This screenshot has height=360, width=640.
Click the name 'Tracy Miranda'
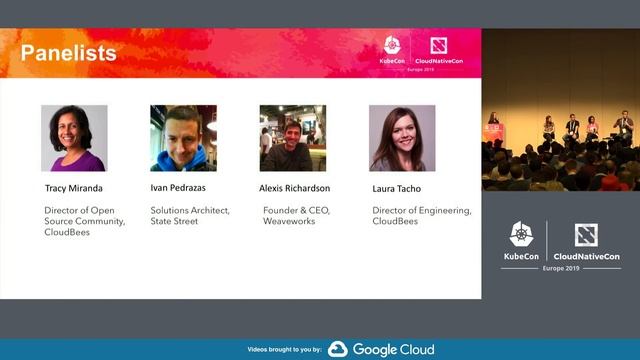pyautogui.click(x=73, y=188)
